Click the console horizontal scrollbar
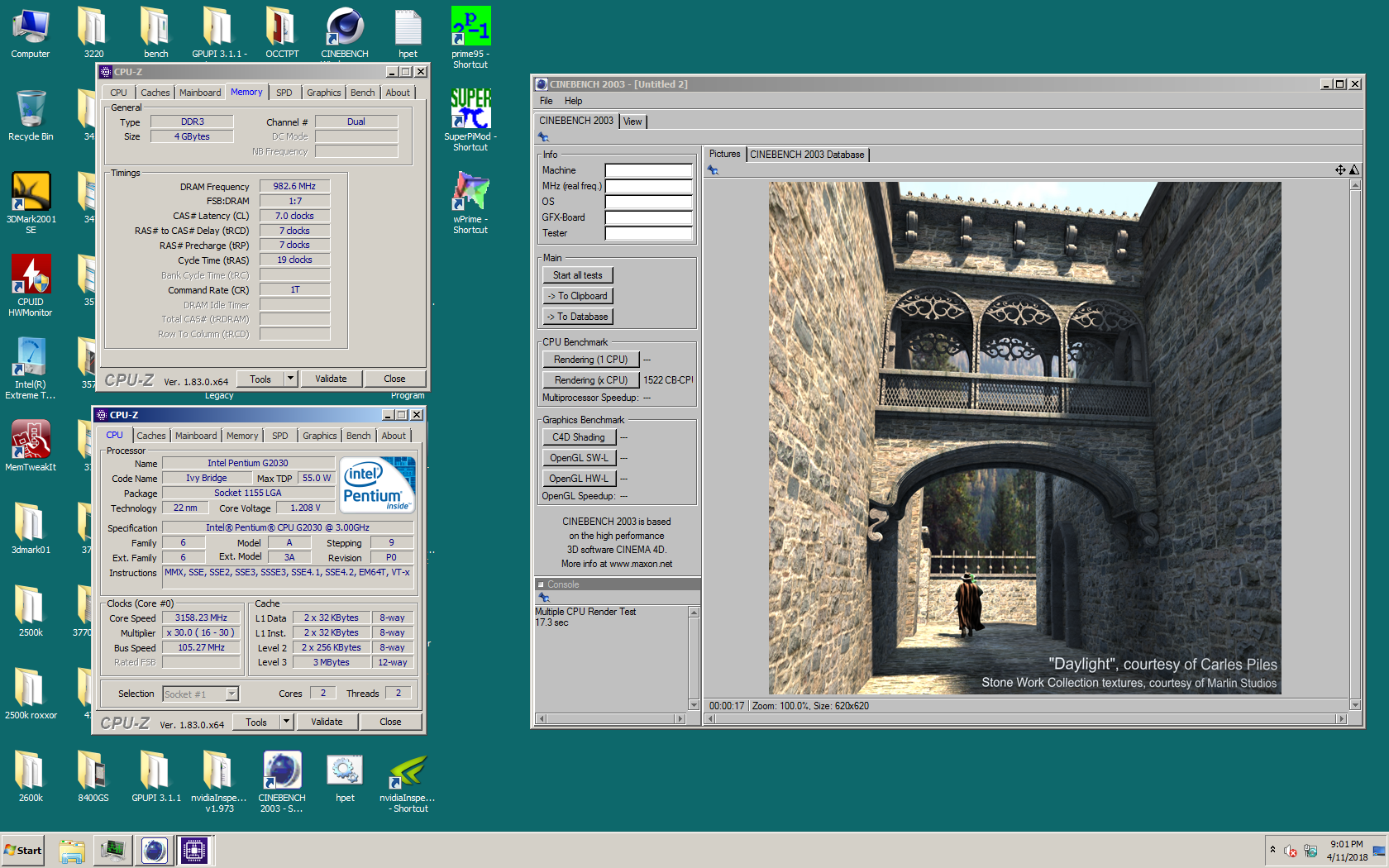 (611, 718)
